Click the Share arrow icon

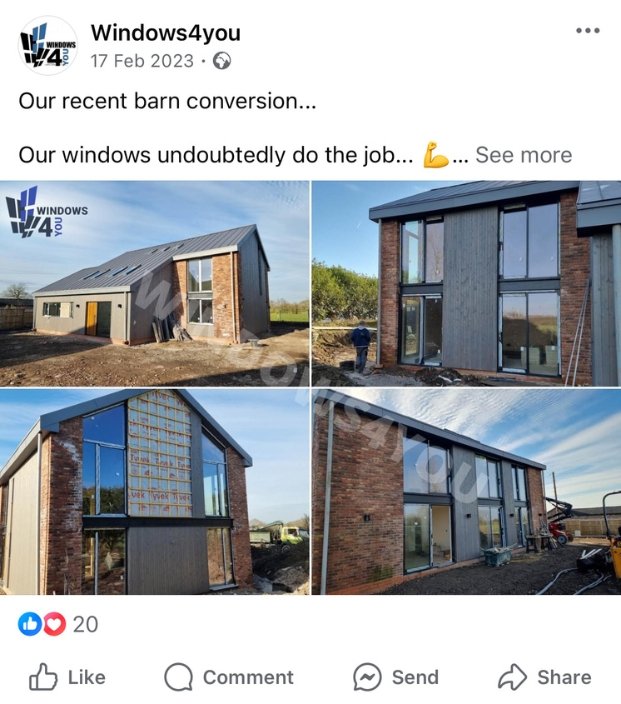tap(512, 677)
